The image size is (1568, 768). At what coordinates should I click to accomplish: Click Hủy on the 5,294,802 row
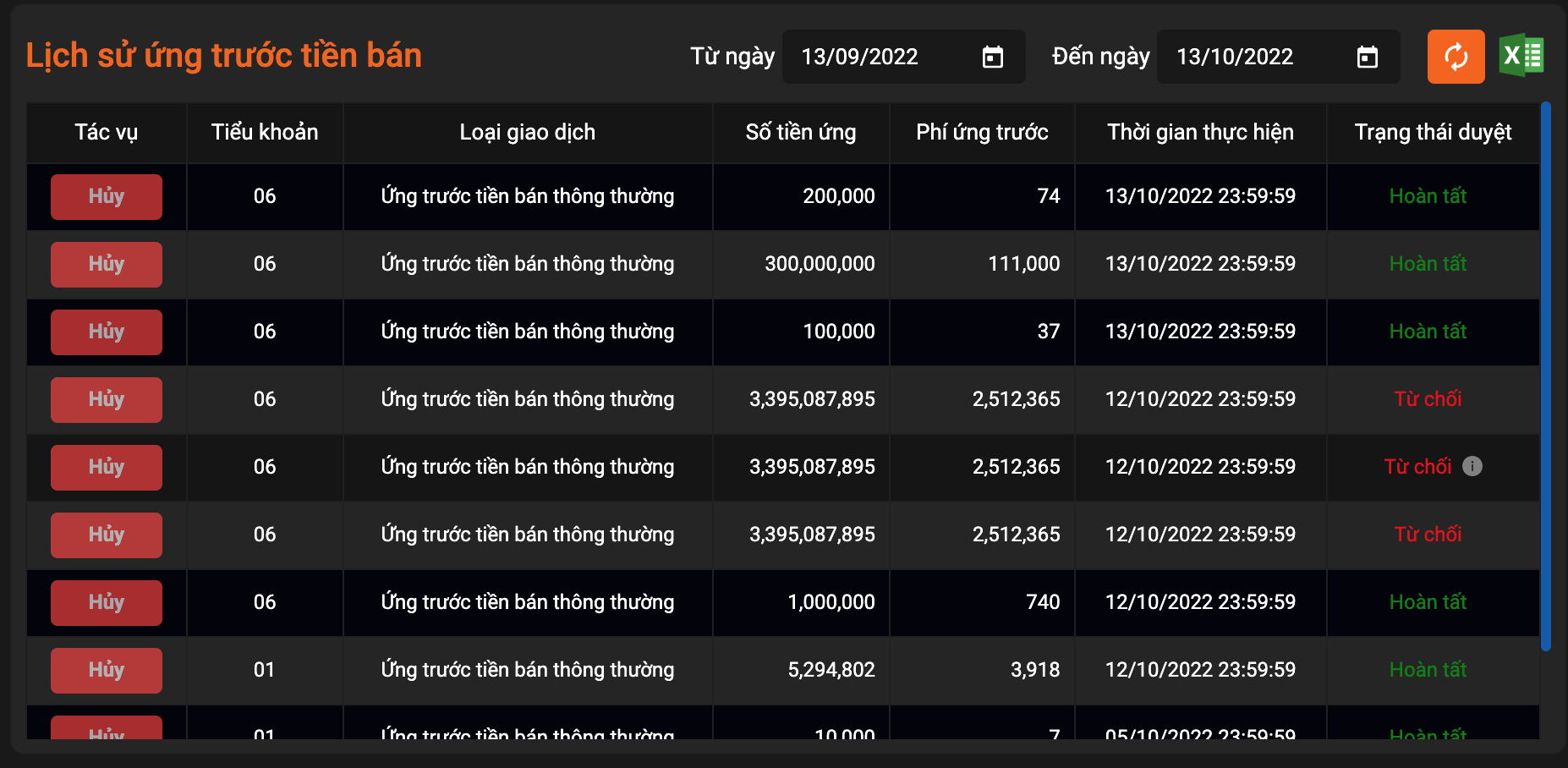(107, 670)
